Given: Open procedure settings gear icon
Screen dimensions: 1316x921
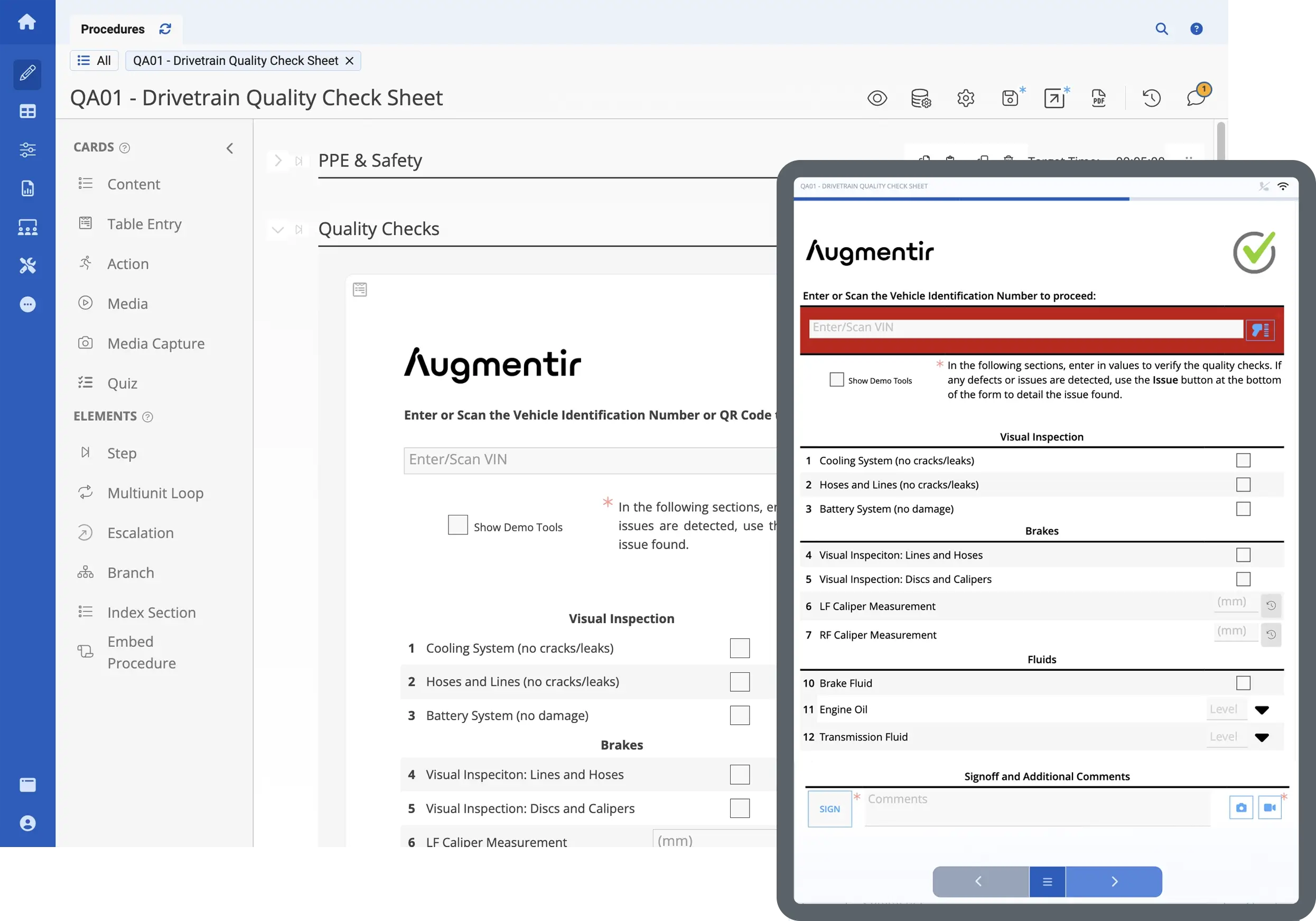Looking at the screenshot, I should tap(966, 98).
